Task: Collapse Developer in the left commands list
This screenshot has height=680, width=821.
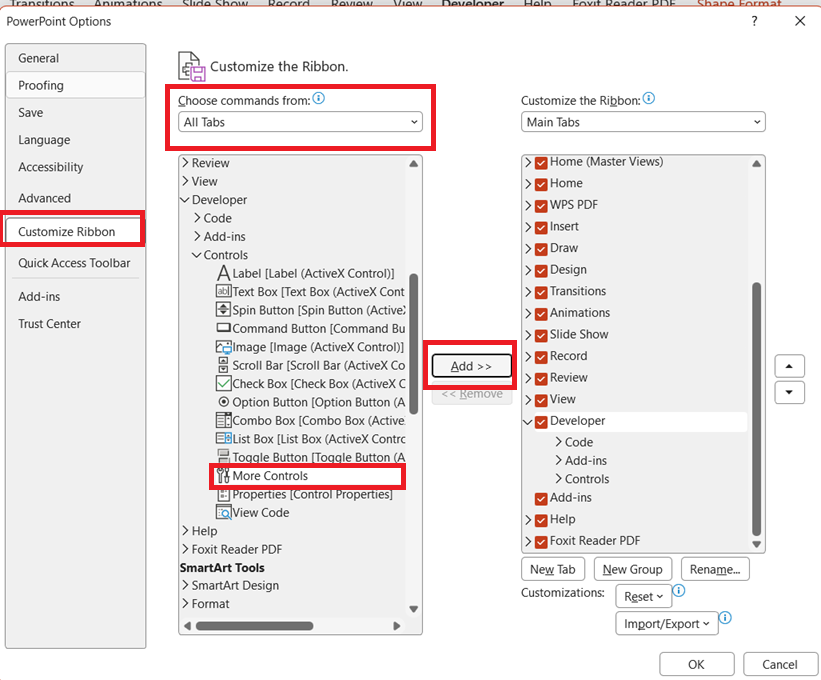Action: pos(185,199)
